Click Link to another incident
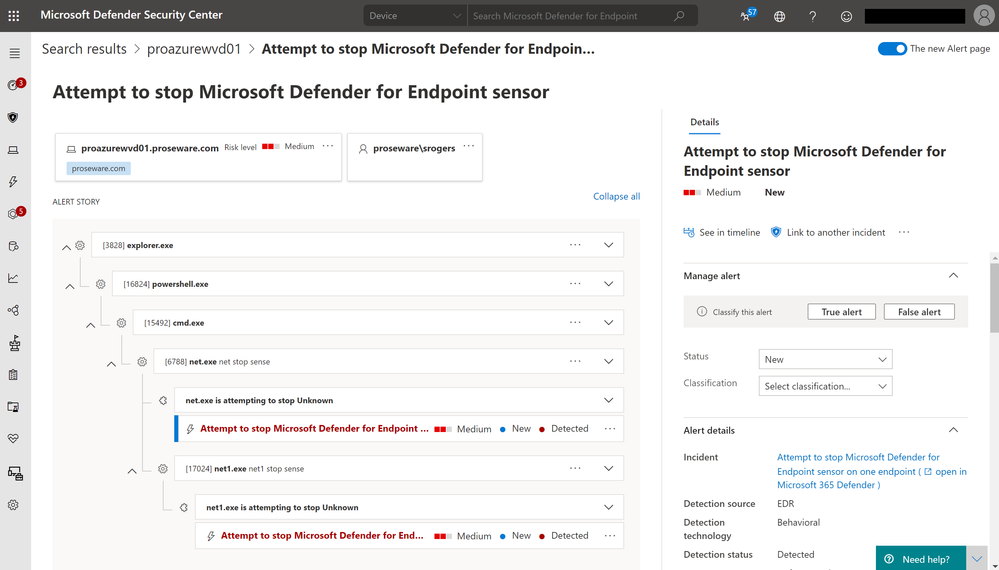999x570 pixels. point(828,232)
